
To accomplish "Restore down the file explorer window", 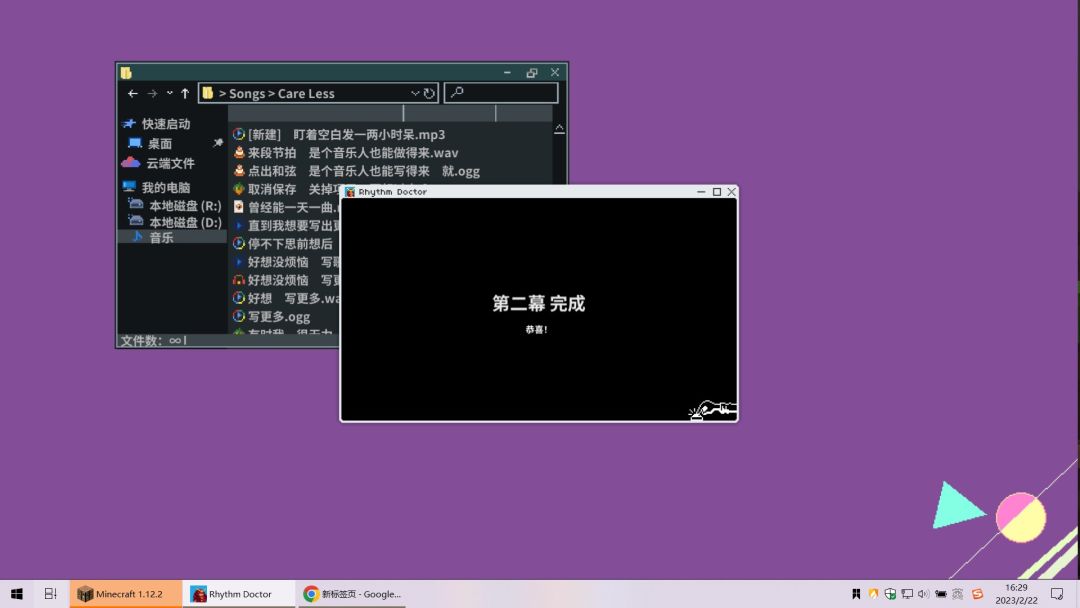I will pyautogui.click(x=532, y=72).
